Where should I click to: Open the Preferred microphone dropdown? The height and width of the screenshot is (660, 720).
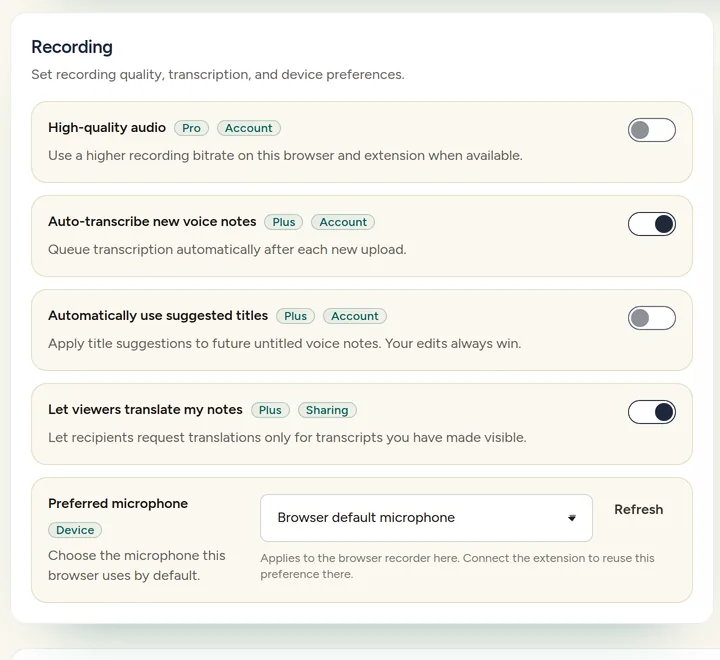[x=426, y=518]
